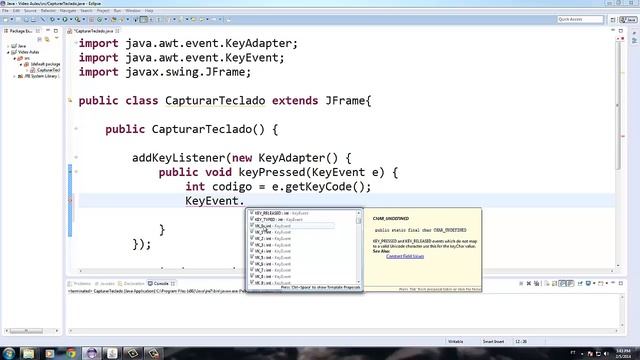Click Pin Console icon
The width and height of the screenshot is (640, 360).
click(580, 283)
